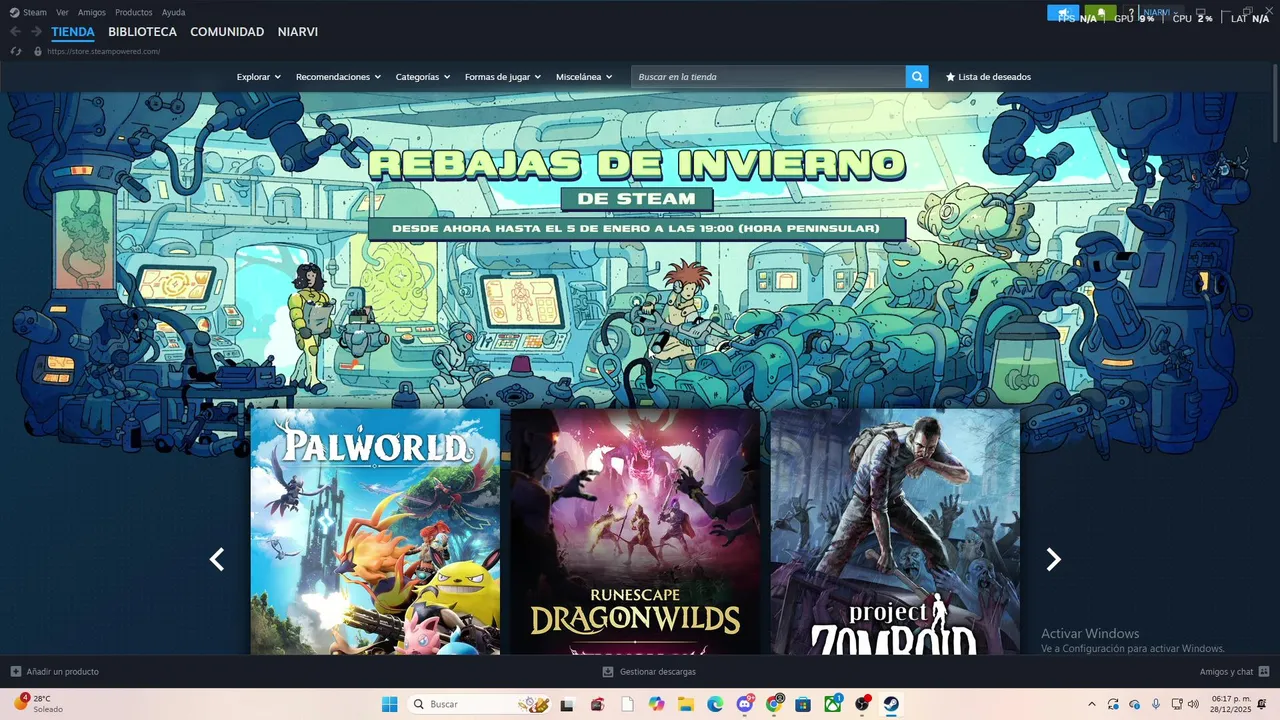Viewport: 1280px width, 720px height.
Task: Open Steam from the taskbar
Action: [891, 704]
